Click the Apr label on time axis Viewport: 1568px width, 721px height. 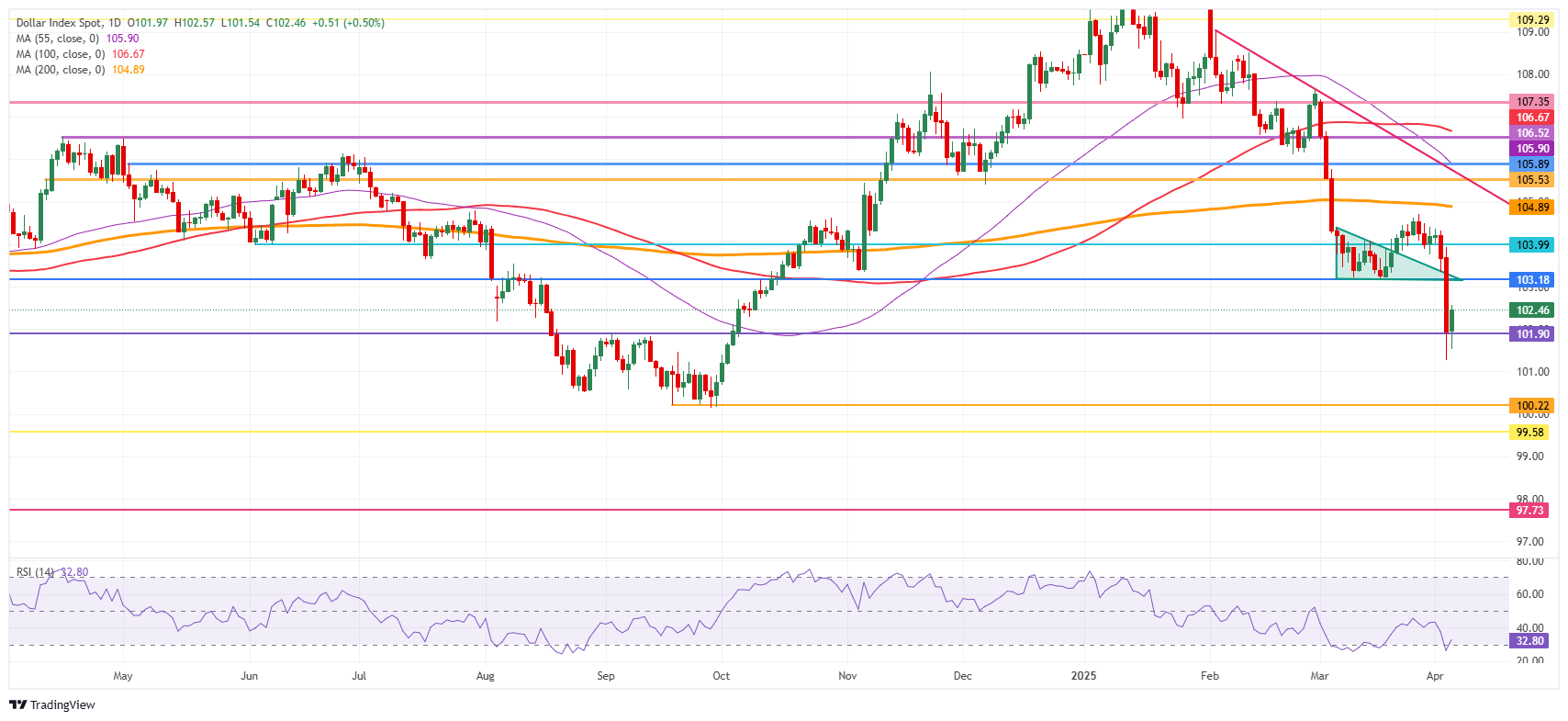(x=1435, y=676)
